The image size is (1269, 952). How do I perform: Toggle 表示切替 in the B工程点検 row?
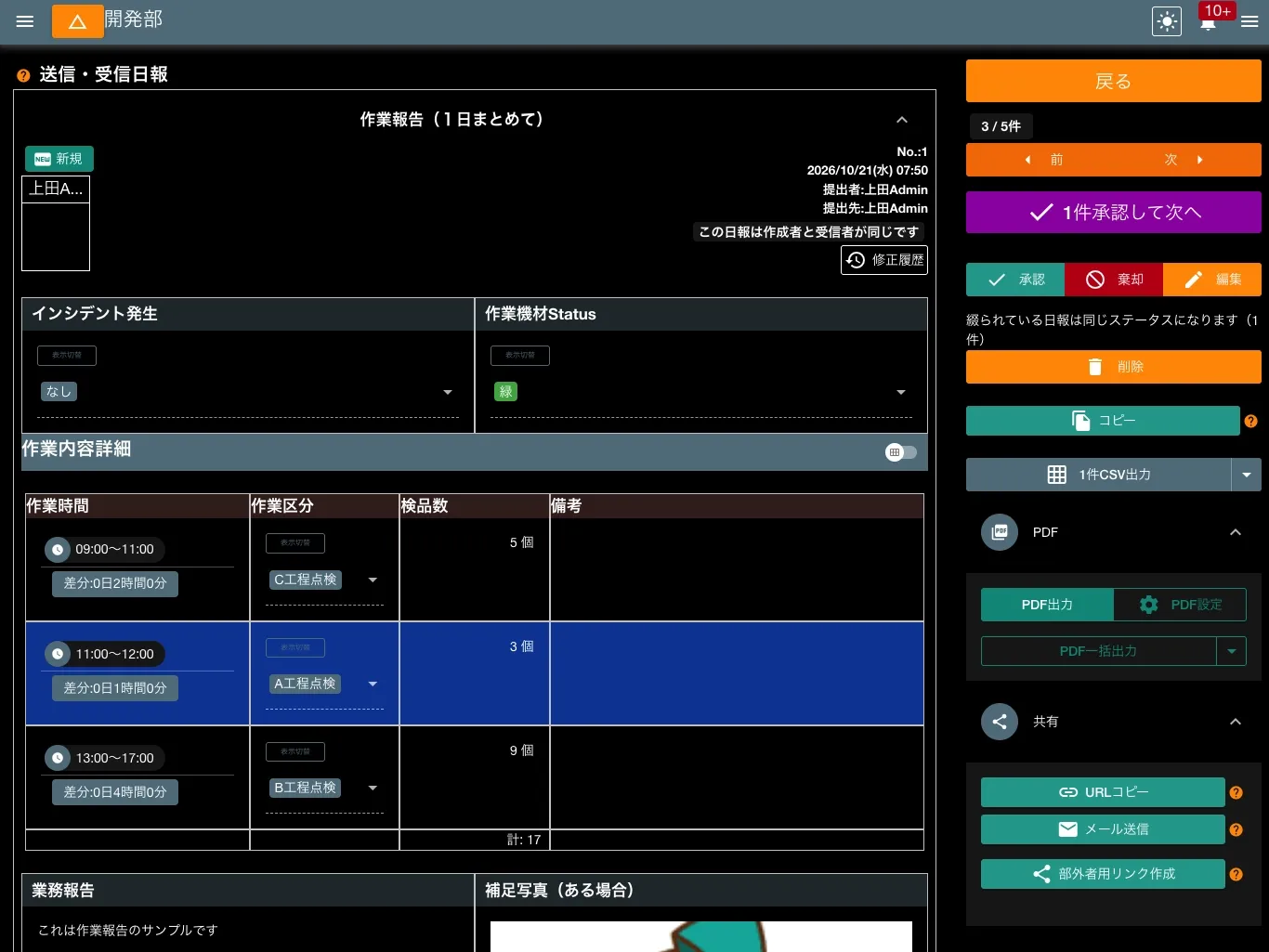click(x=295, y=751)
